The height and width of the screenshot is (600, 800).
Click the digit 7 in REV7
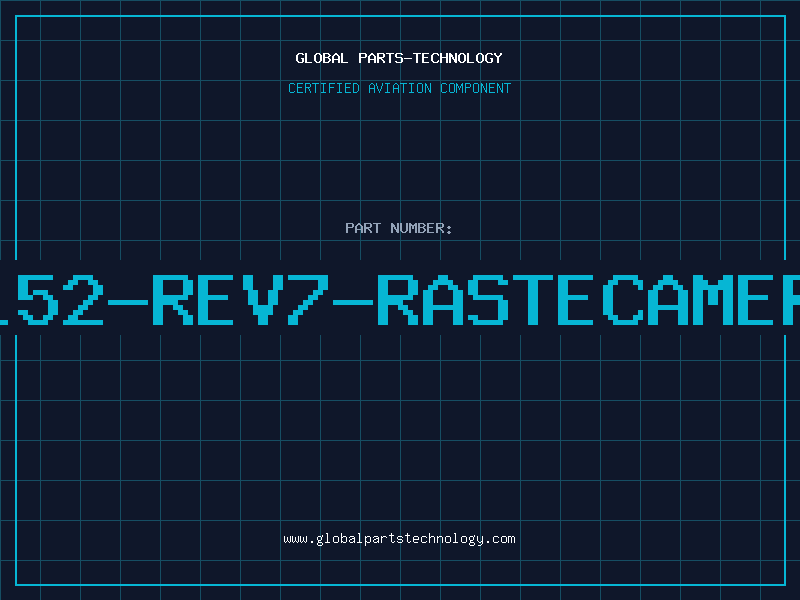pyautogui.click(x=304, y=298)
